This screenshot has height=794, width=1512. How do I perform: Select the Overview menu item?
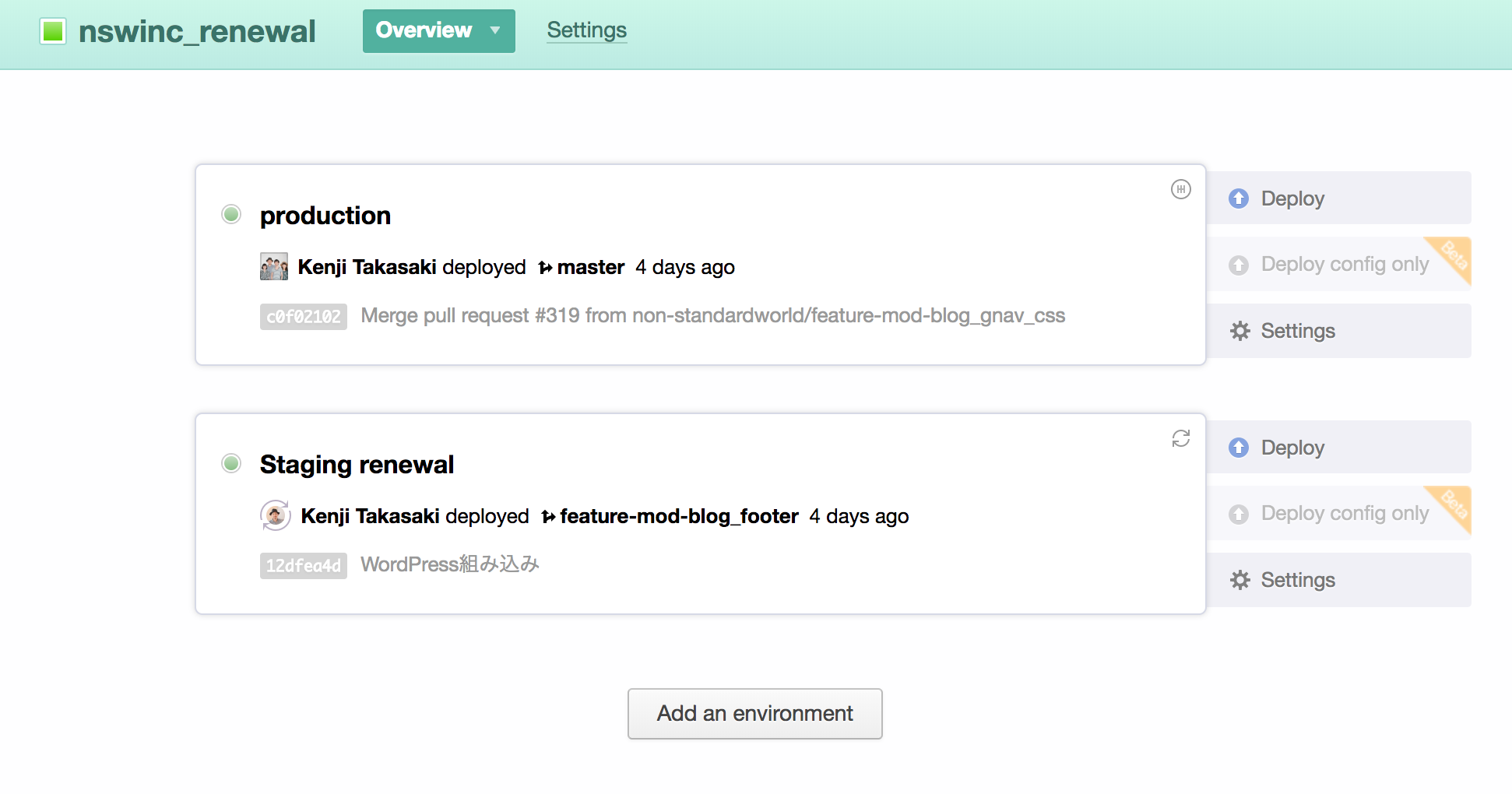coord(424,31)
